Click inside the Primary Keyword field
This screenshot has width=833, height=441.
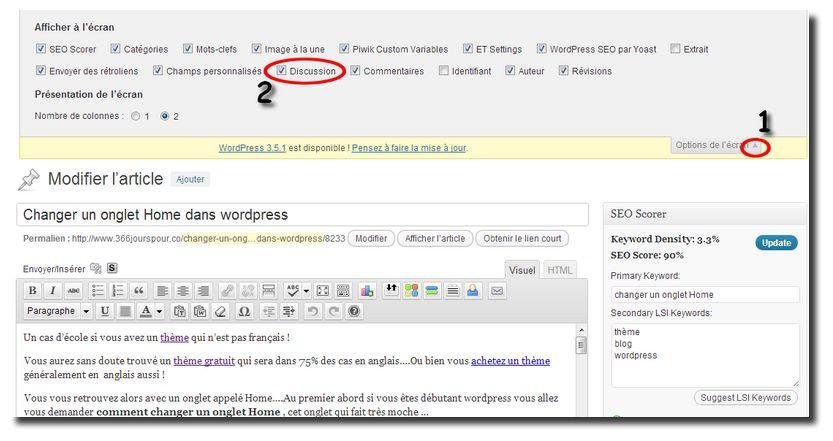(x=704, y=295)
